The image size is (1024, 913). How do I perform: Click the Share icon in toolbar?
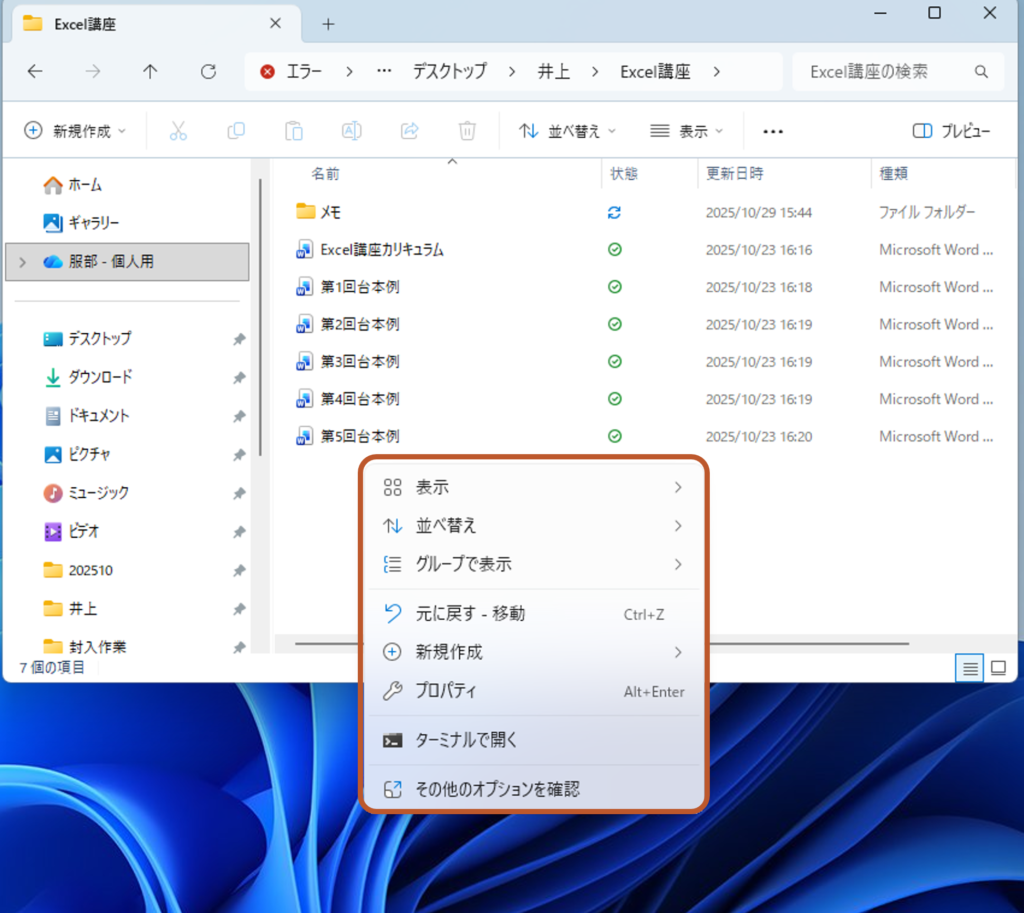[x=409, y=131]
